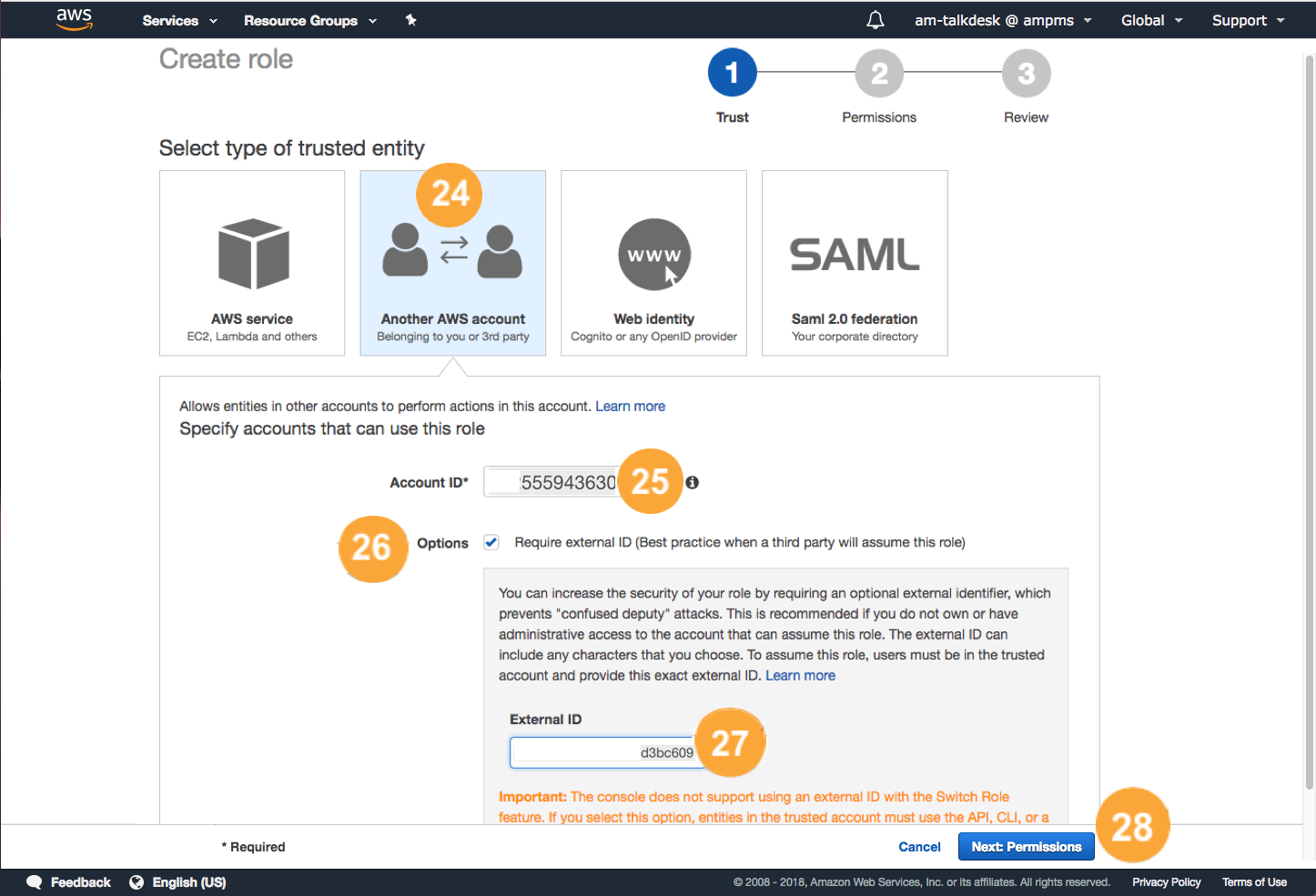
Task: Open the am-talkdesk @ ampms account menu
Action: 1003,20
